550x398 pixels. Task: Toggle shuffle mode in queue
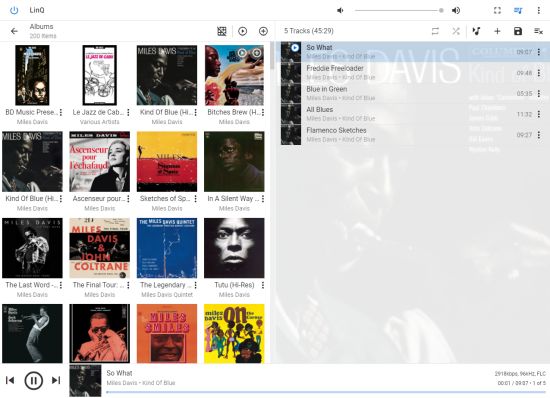pos(456,31)
